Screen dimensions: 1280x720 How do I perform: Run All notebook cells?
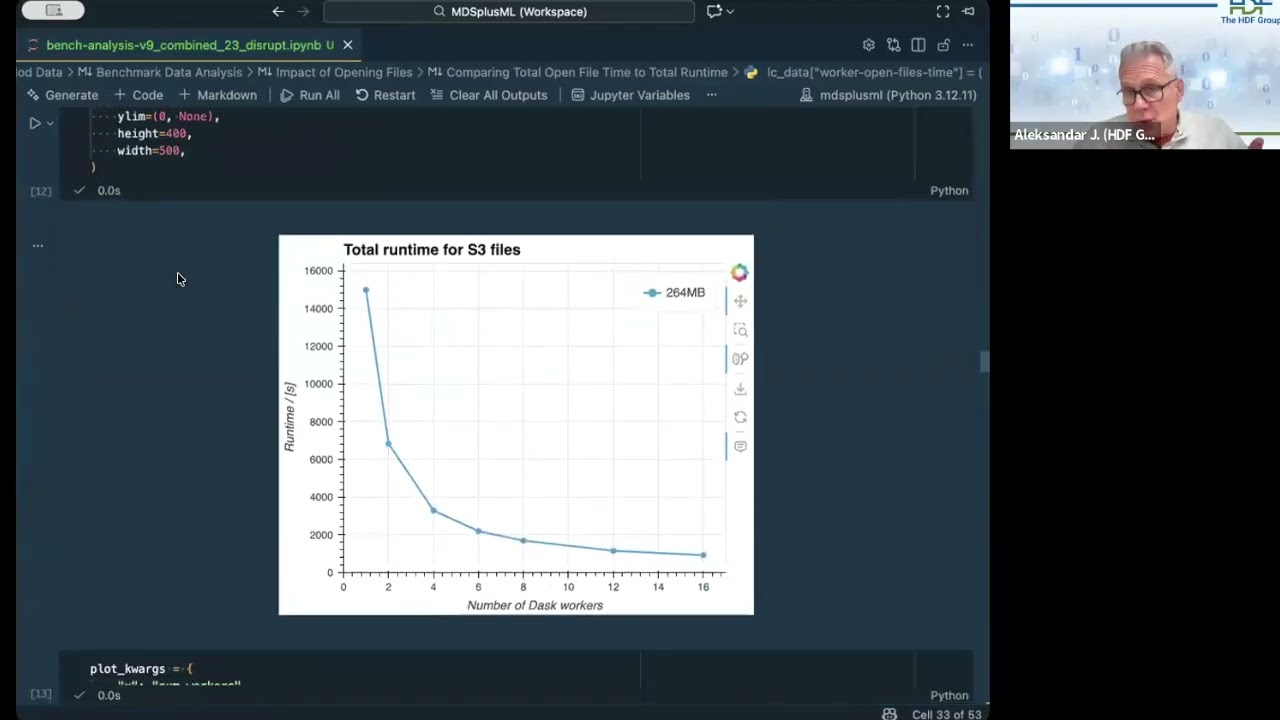click(x=310, y=95)
